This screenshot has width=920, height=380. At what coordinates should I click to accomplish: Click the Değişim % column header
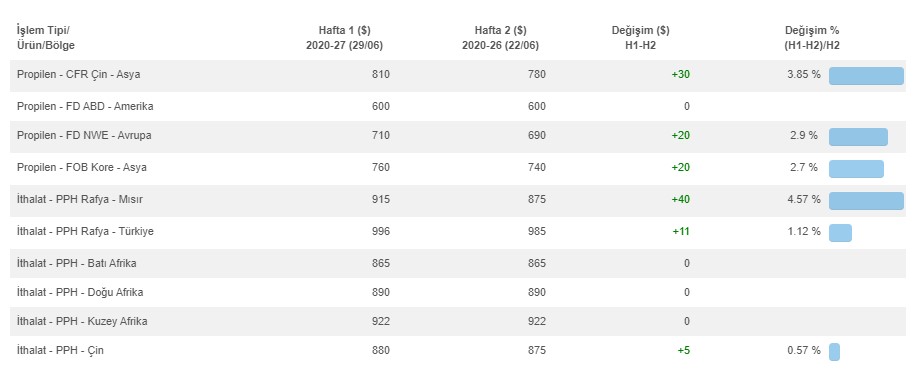pyautogui.click(x=812, y=38)
